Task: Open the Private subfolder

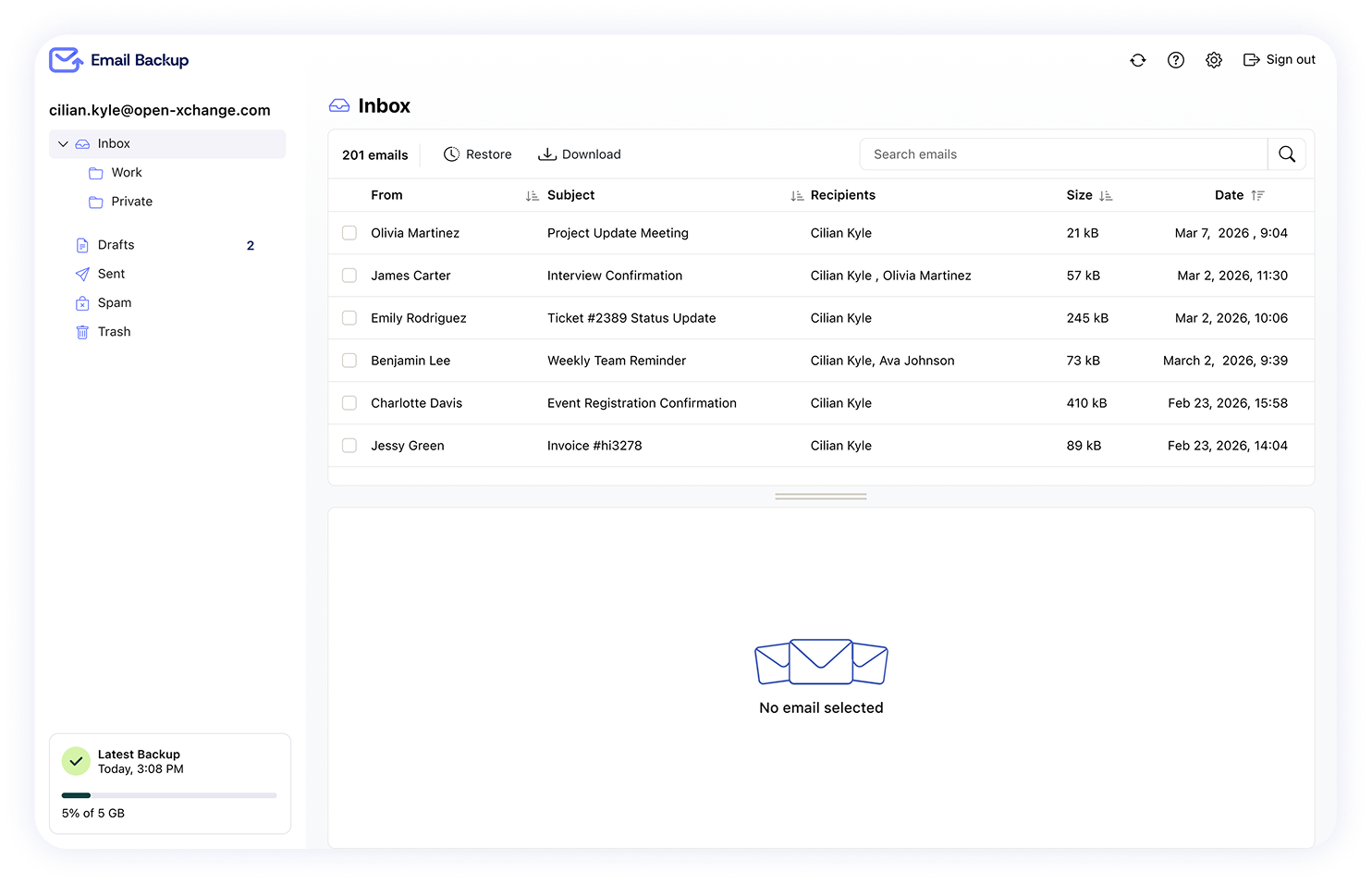Action: pos(131,202)
